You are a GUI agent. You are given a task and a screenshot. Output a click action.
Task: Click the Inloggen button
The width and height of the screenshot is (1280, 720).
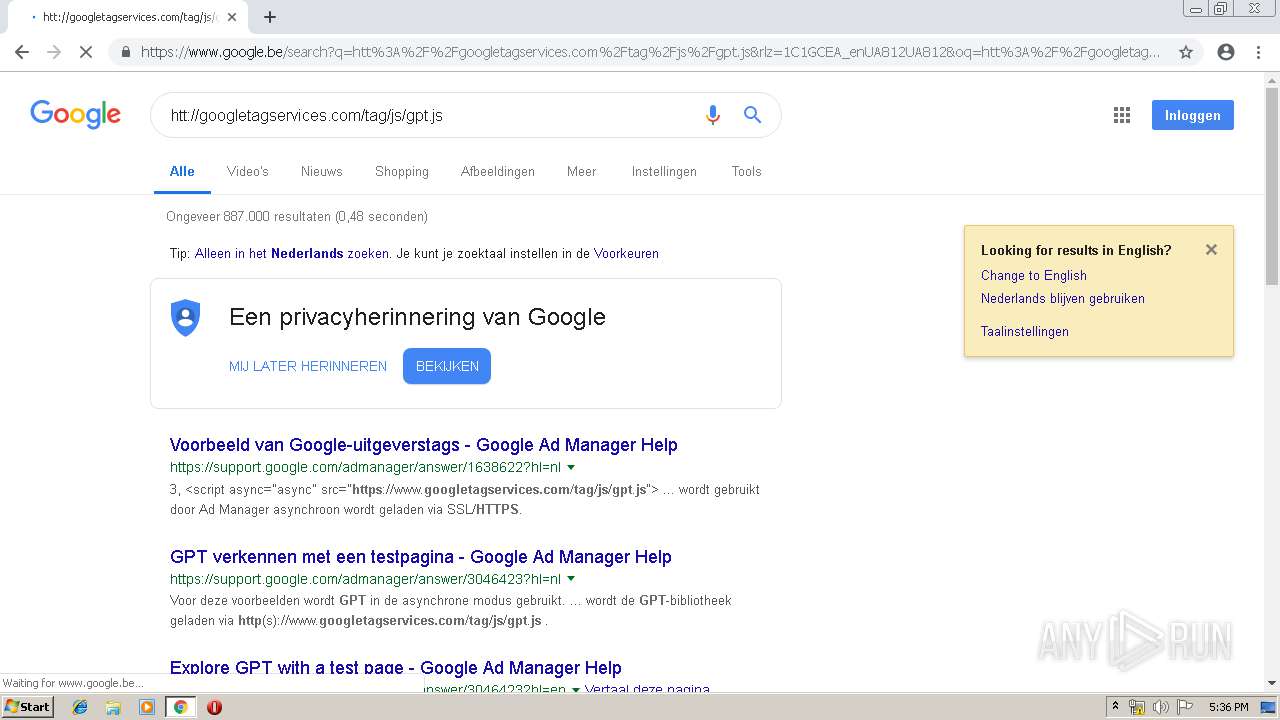click(1192, 115)
